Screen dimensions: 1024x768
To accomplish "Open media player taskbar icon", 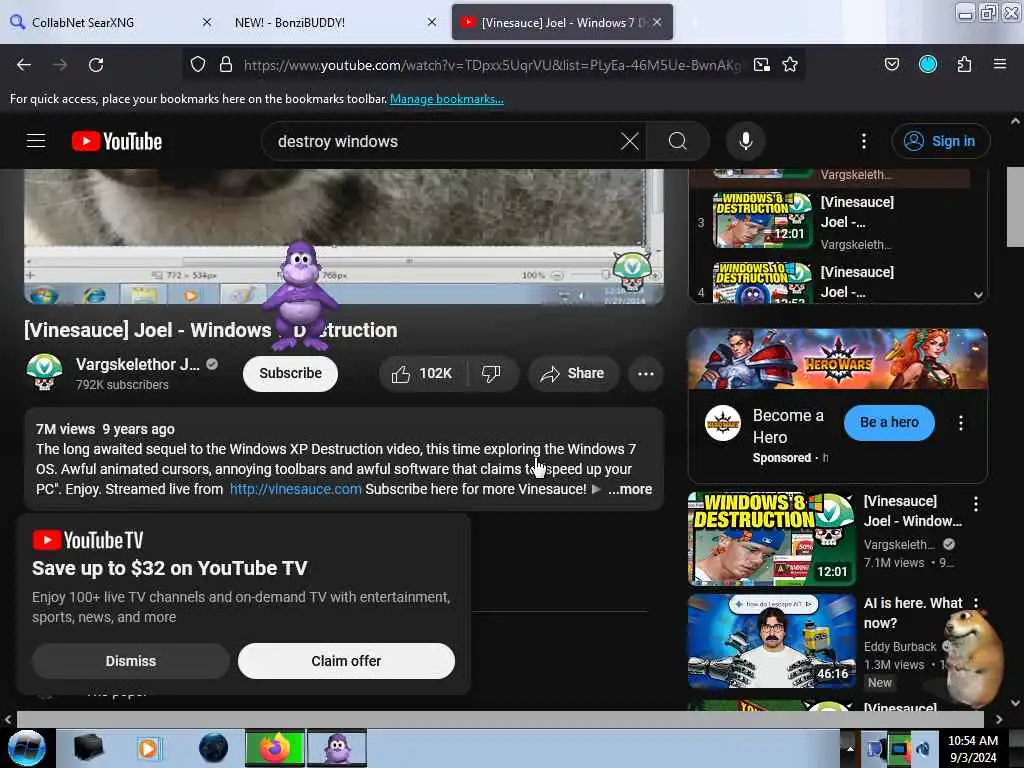I will click(148, 748).
